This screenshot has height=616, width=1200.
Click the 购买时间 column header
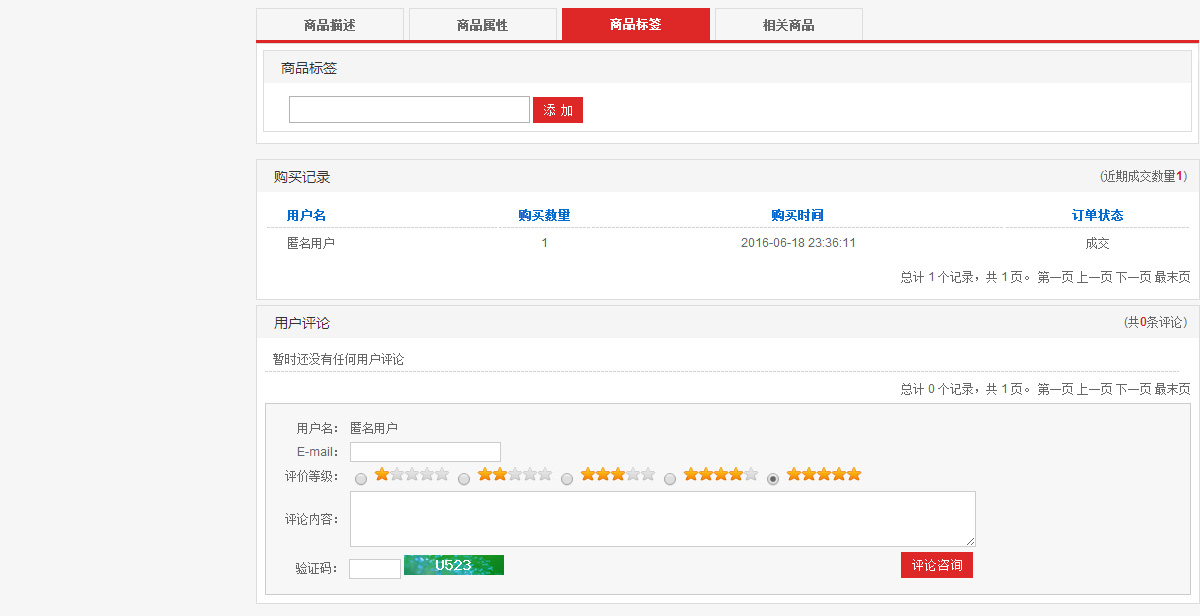click(x=797, y=215)
